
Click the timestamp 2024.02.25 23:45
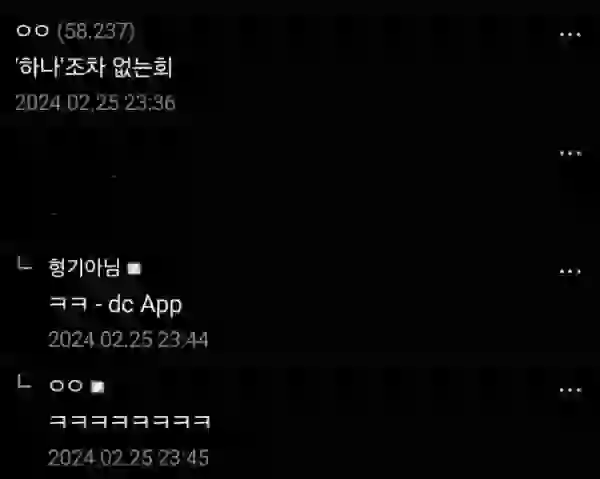pos(128,458)
